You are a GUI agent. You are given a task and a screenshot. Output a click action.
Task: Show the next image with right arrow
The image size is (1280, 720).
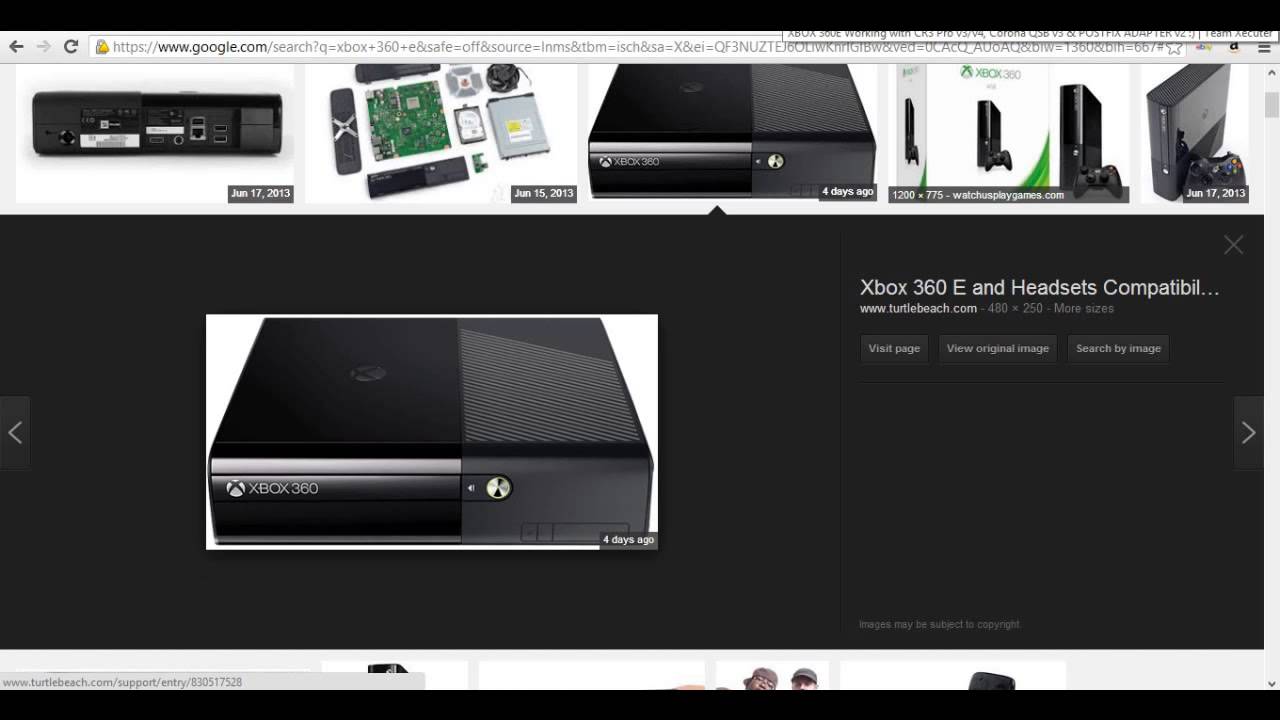pyautogui.click(x=1248, y=432)
